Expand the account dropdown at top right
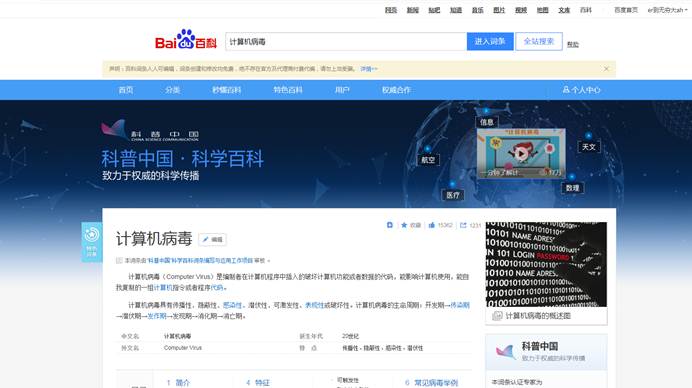692x388 pixels. coord(667,10)
